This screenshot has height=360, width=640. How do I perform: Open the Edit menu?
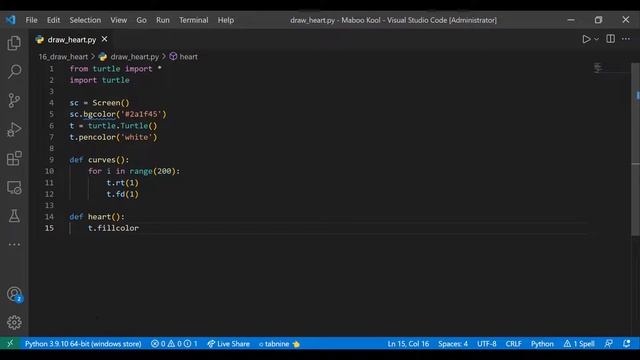(x=53, y=20)
